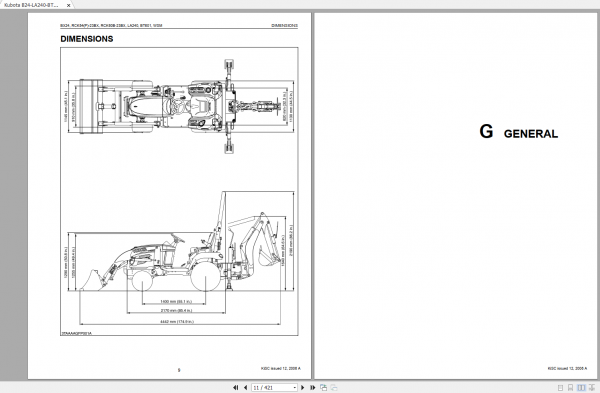600x393 pixels.
Task: Switch to continuous page layout
Action: pyautogui.click(x=571, y=388)
